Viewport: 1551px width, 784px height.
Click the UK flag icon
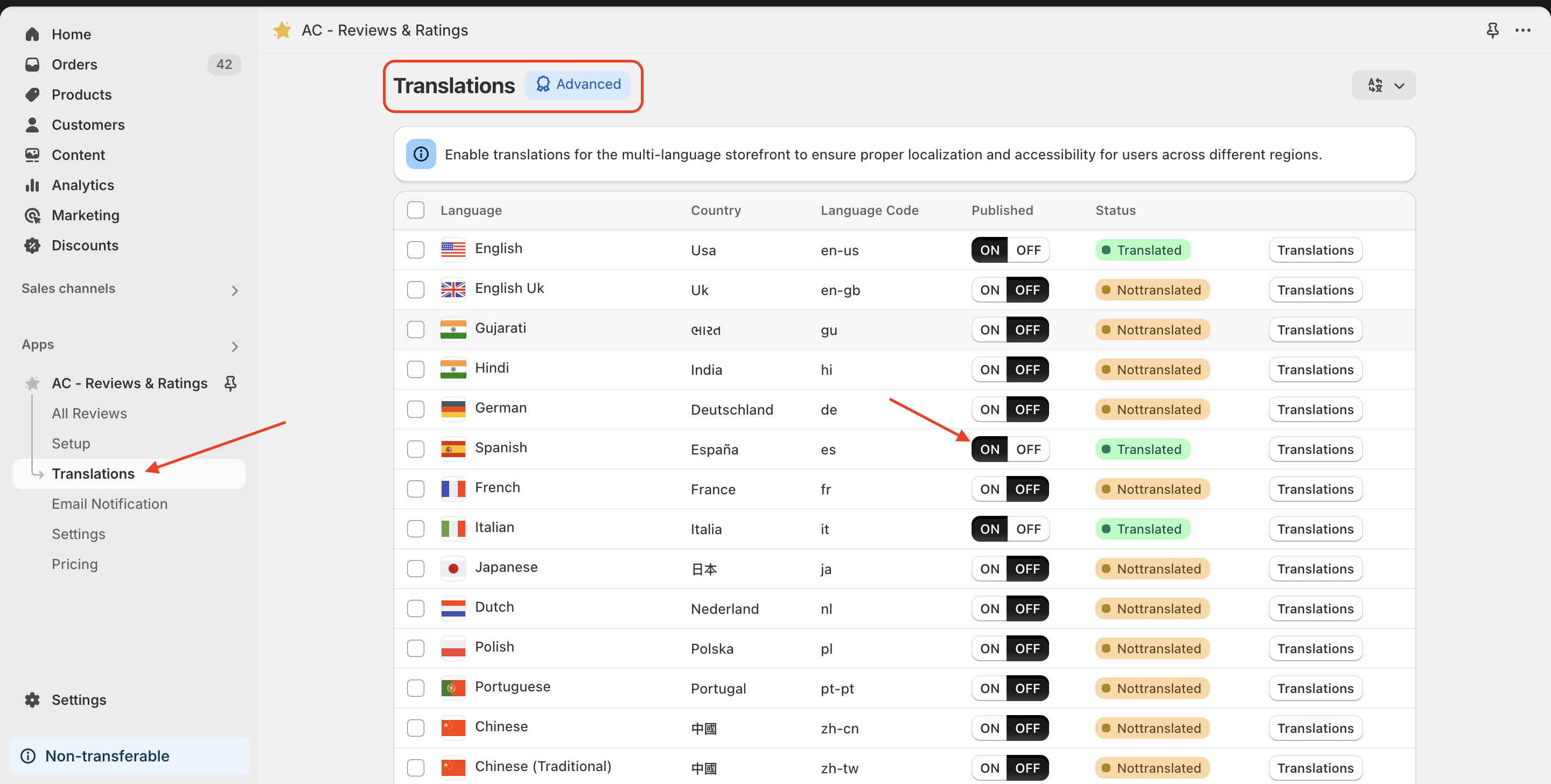tap(453, 289)
